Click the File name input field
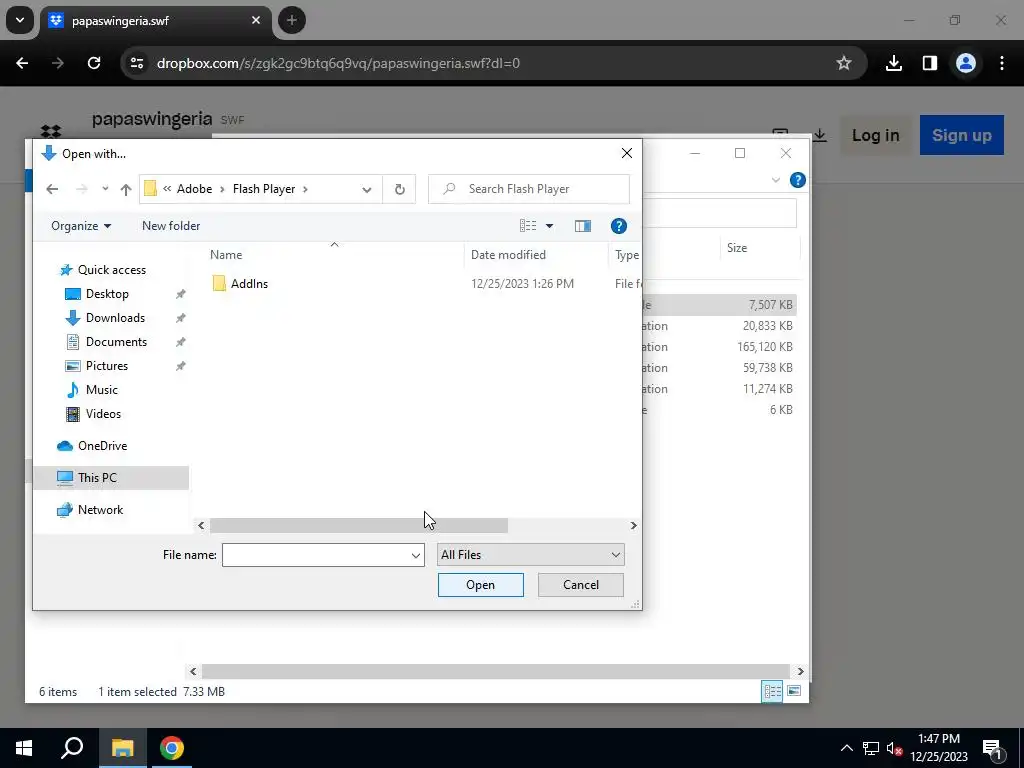This screenshot has width=1024, height=768. tap(315, 555)
